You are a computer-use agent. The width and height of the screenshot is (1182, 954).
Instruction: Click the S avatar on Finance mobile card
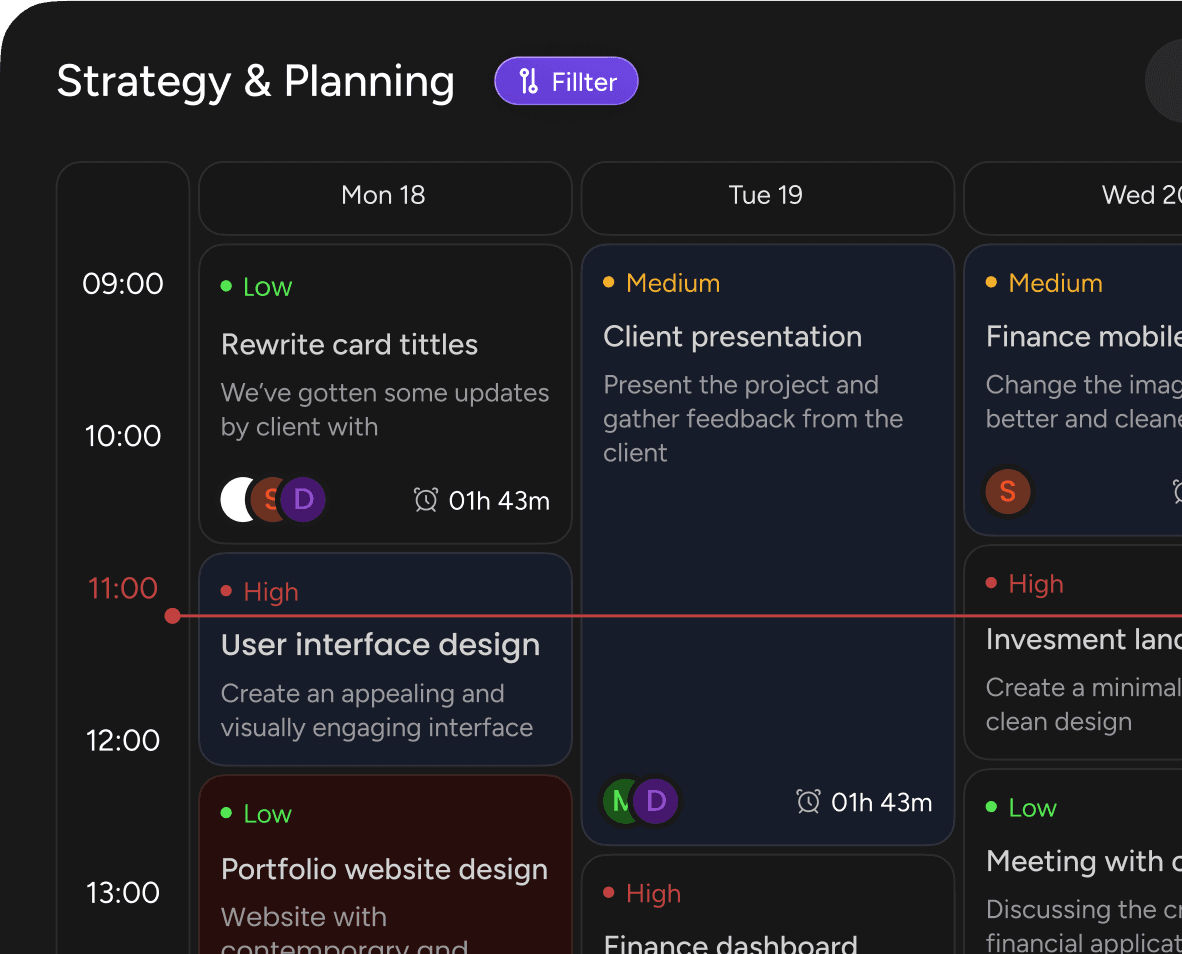(1007, 492)
